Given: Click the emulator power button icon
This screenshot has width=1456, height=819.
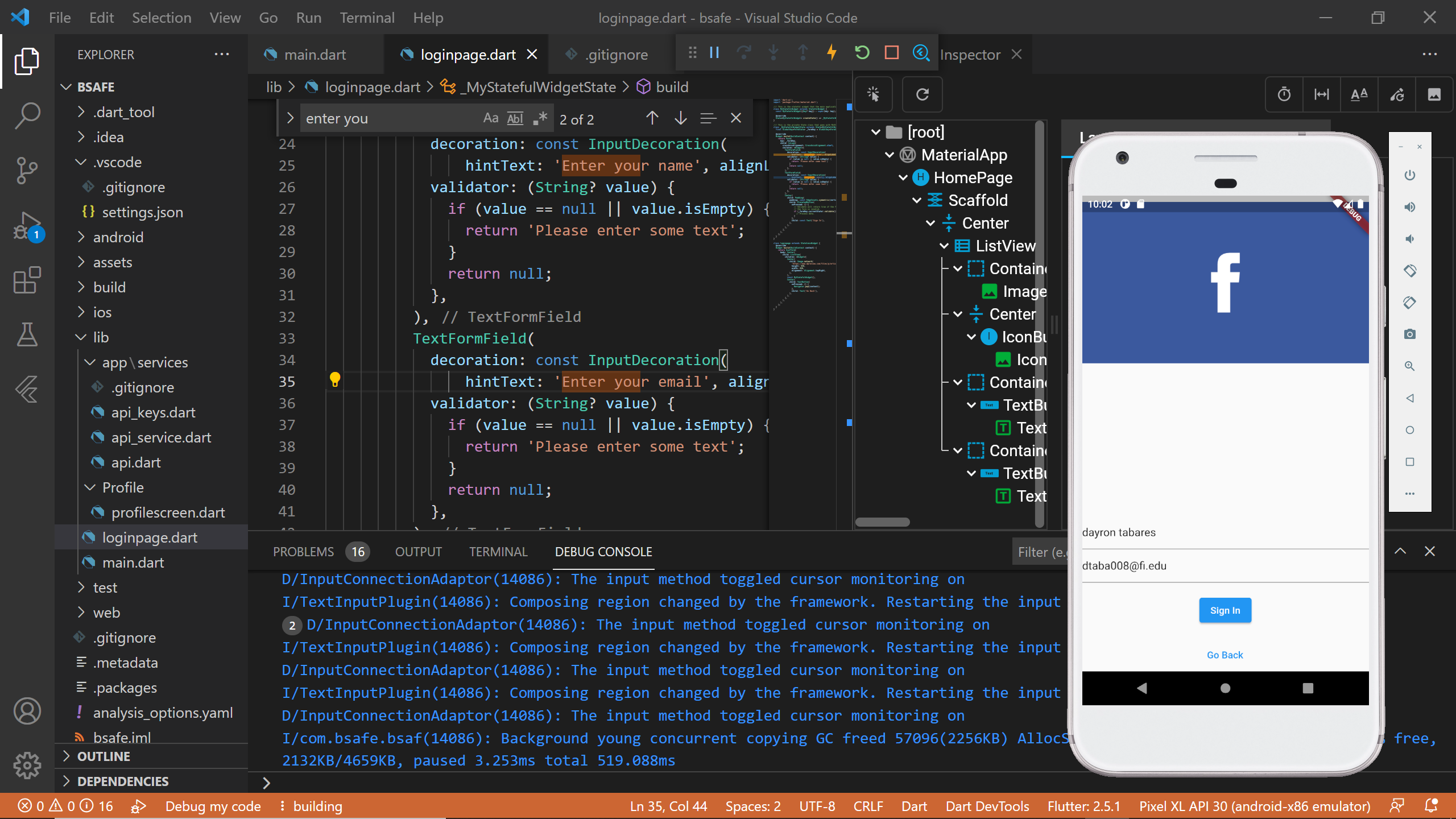Looking at the screenshot, I should pos(1409,175).
